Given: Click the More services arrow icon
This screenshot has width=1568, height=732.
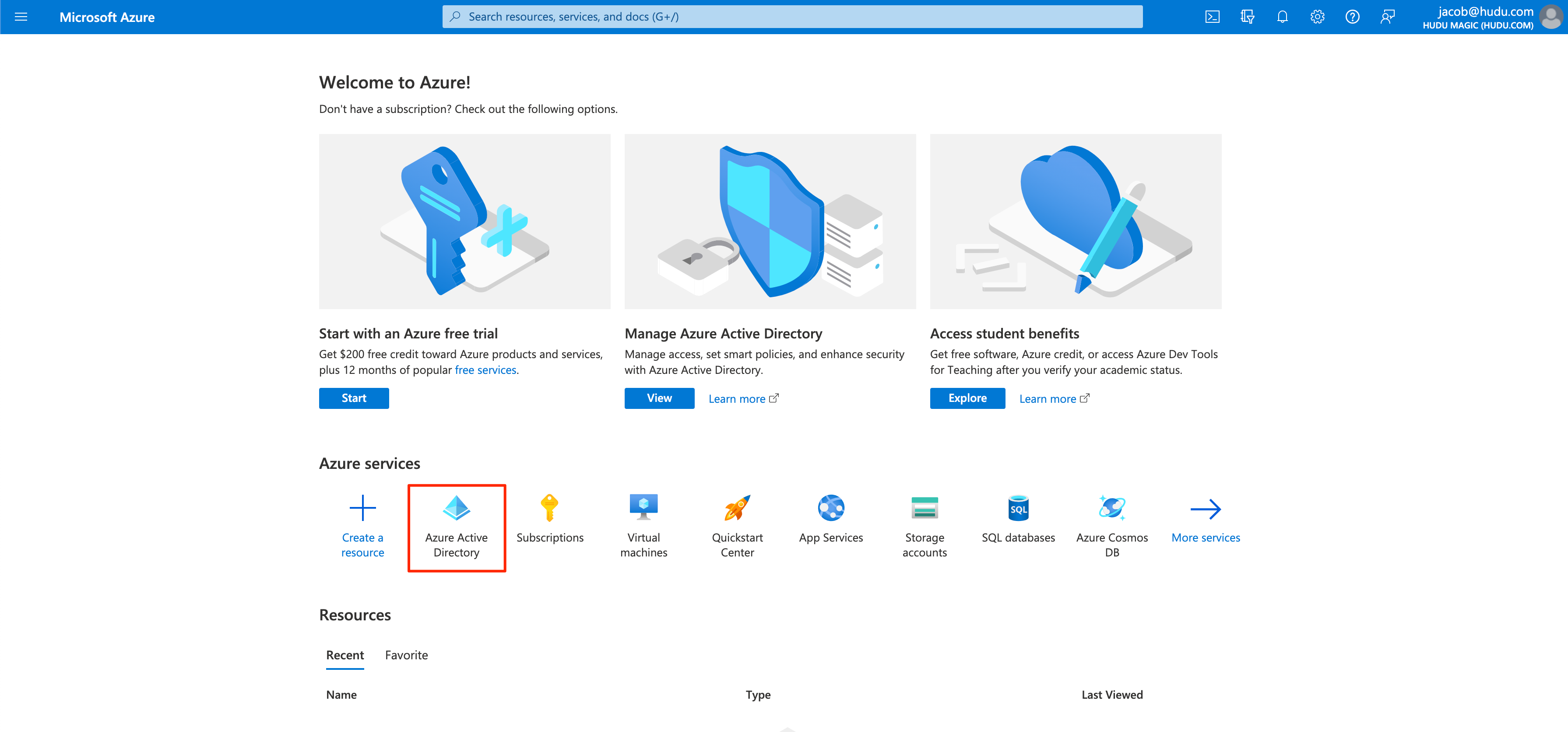Looking at the screenshot, I should (1205, 509).
